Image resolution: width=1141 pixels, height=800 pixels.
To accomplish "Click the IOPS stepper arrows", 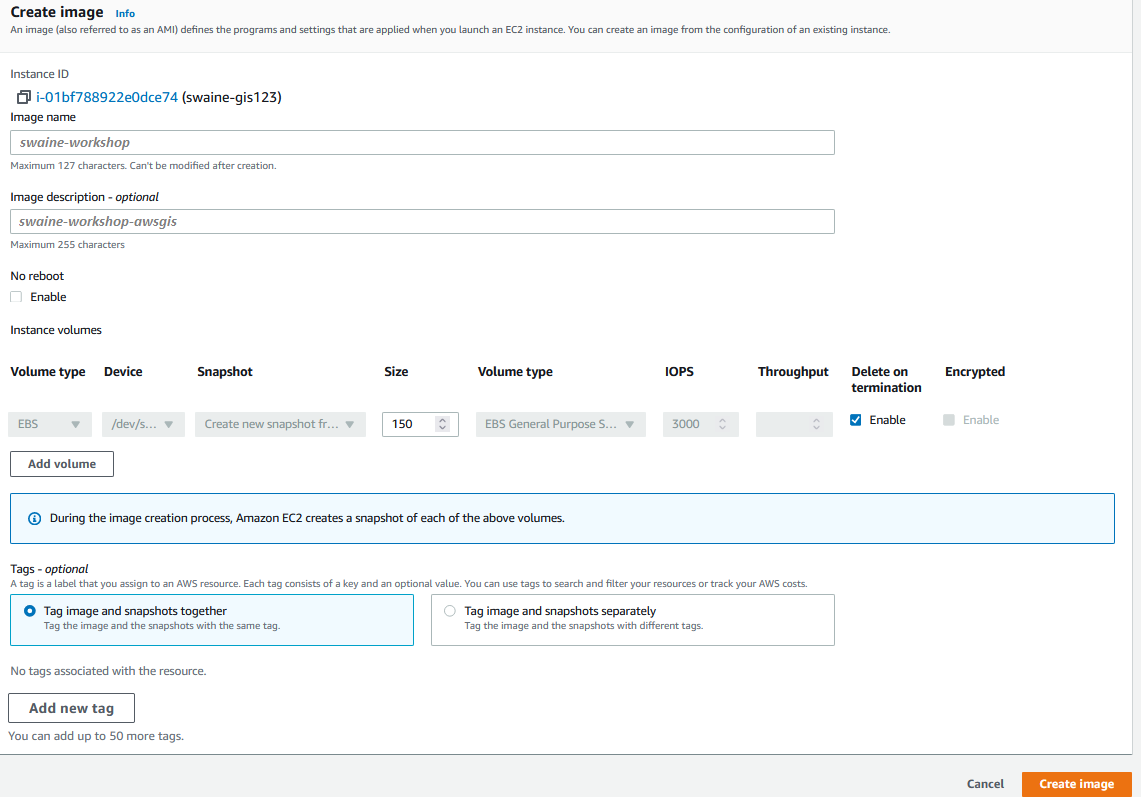I will coord(723,424).
